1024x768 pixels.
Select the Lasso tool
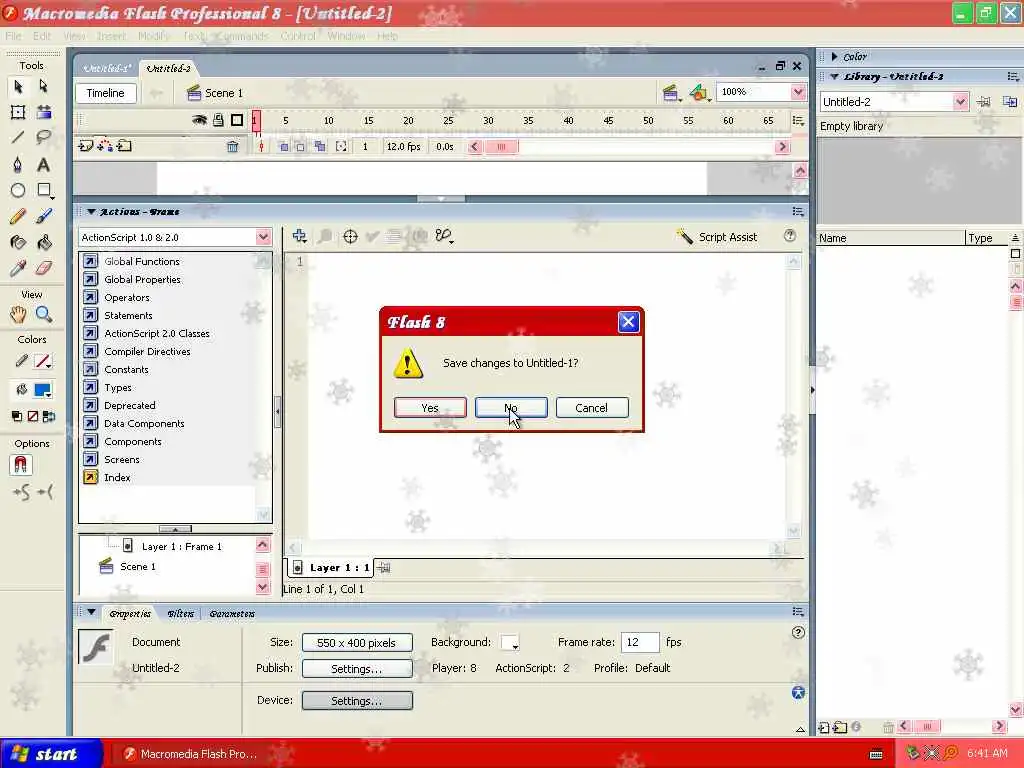click(43, 137)
